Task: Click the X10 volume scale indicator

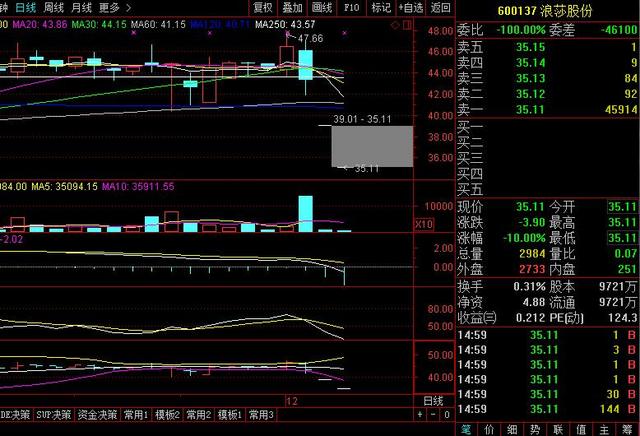Action: 424,224
